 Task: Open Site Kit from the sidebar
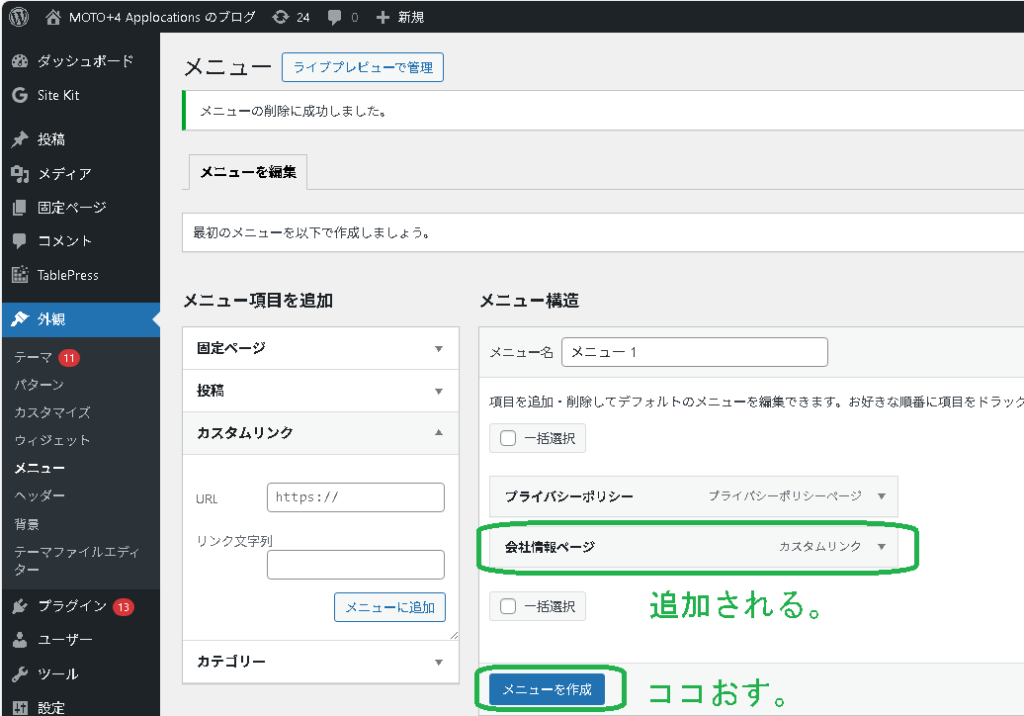click(58, 95)
